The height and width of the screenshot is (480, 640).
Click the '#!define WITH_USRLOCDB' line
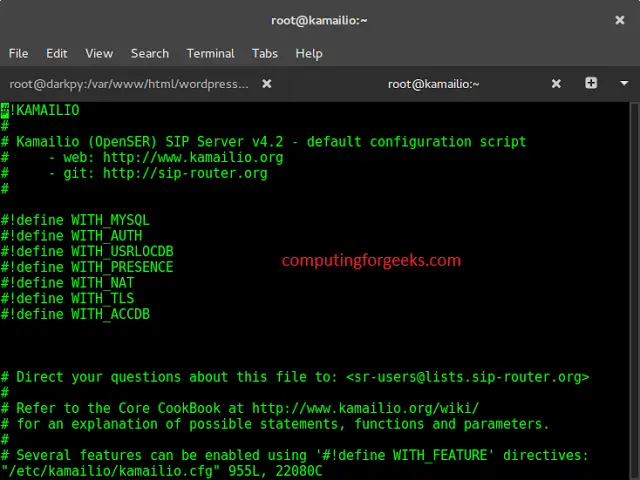(87, 251)
